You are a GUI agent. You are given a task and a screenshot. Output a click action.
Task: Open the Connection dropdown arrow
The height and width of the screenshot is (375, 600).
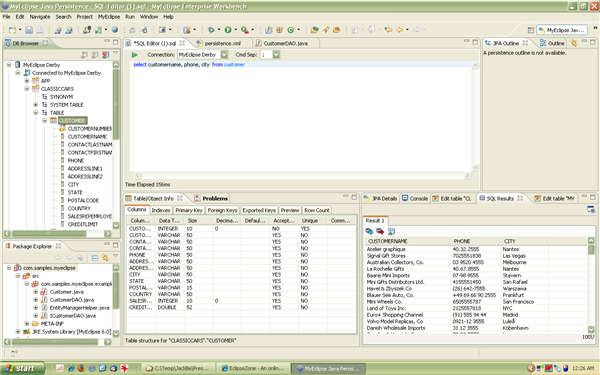click(224, 55)
